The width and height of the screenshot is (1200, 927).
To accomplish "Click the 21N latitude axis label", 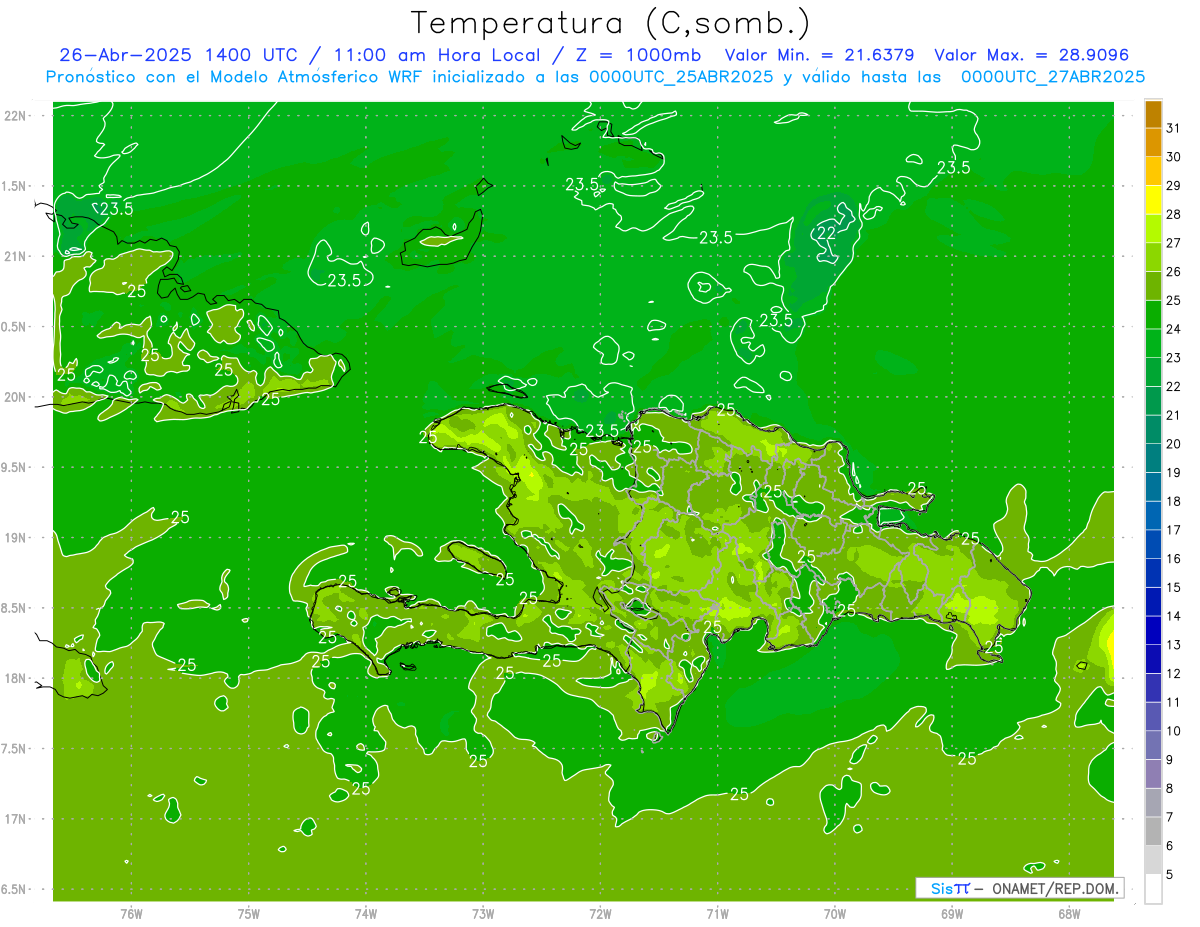I will tap(15, 257).
